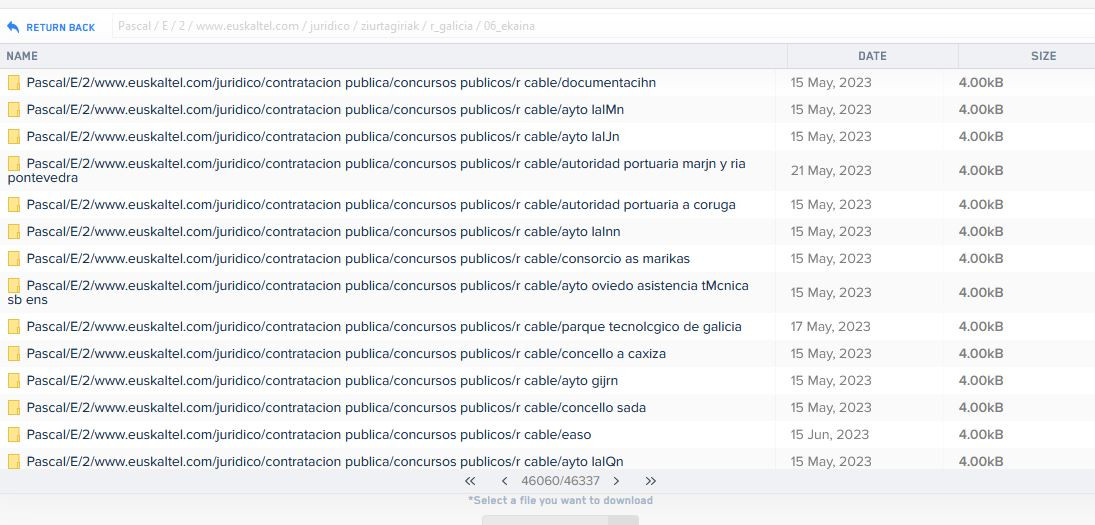The image size is (1095, 525).
Task: Click folder icon for consorcio as marikas
Action: [x=14, y=259]
